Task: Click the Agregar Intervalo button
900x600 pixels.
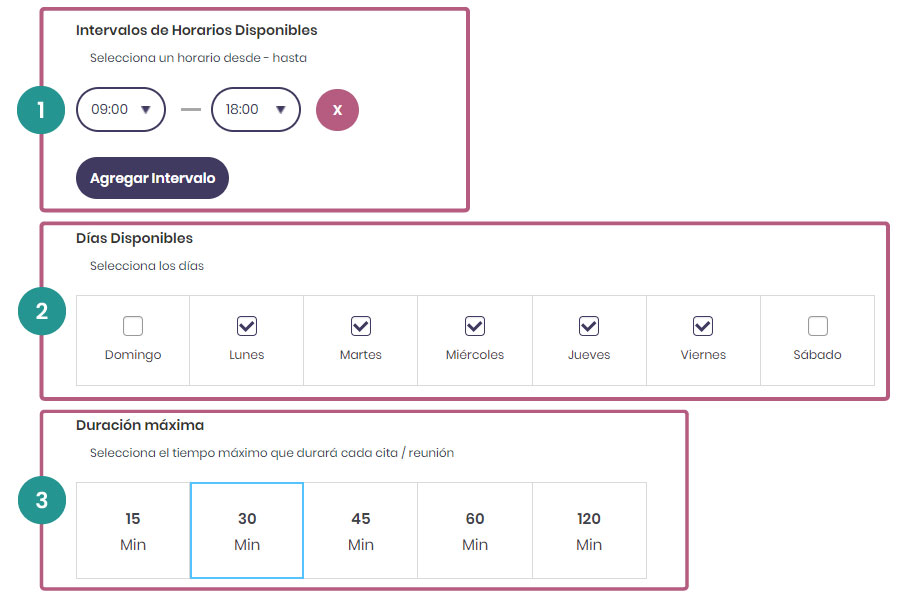Action: pos(153,178)
